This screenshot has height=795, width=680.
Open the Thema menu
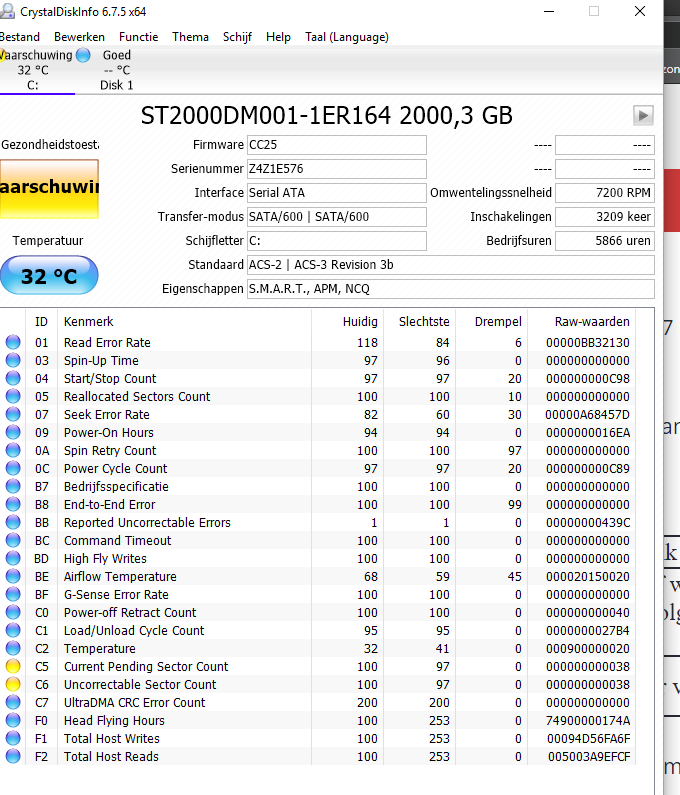[x=190, y=37]
